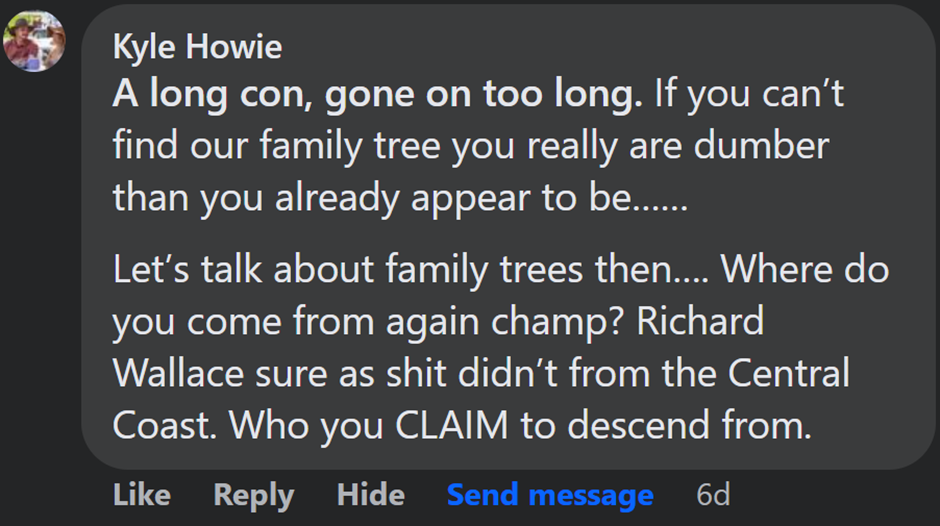This screenshot has height=526, width=940.
Task: Reply to Kyle Howie's comment
Action: click(254, 494)
